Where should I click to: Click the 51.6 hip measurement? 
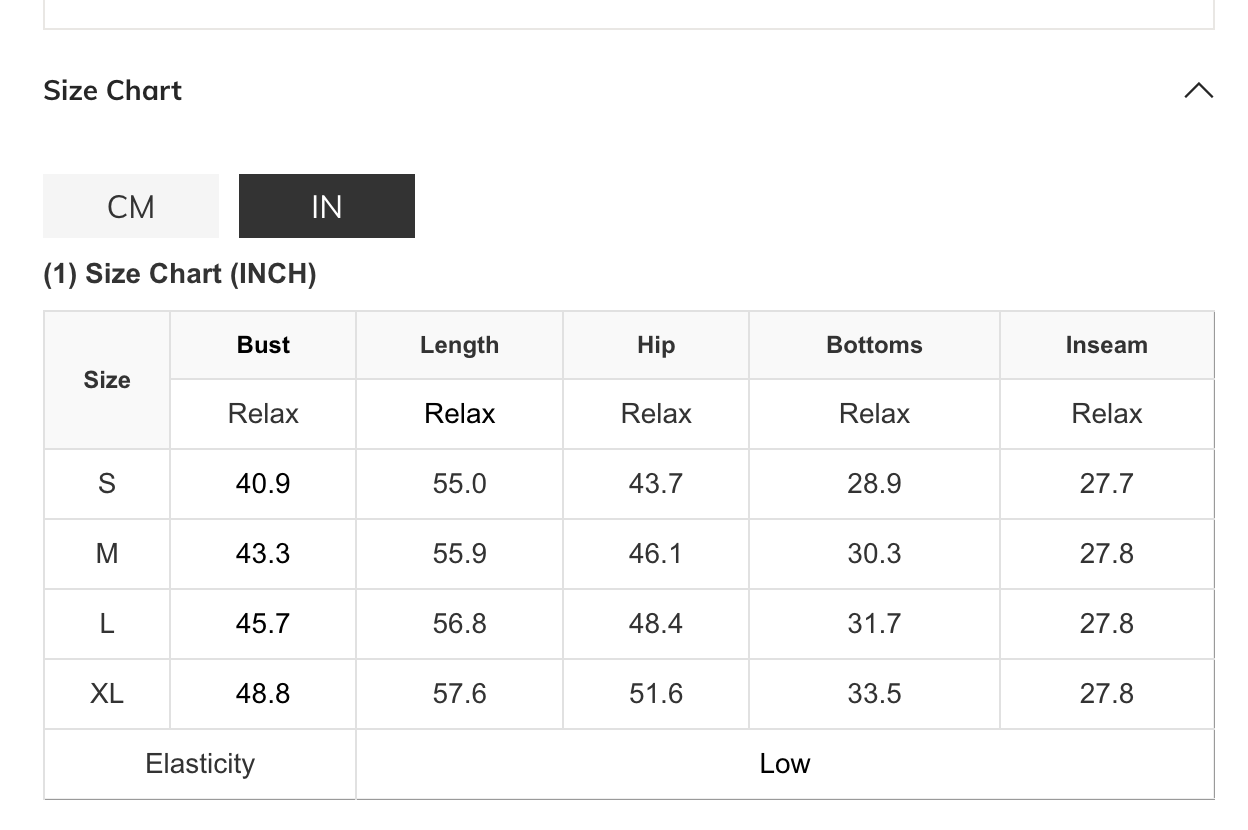[x=656, y=694]
